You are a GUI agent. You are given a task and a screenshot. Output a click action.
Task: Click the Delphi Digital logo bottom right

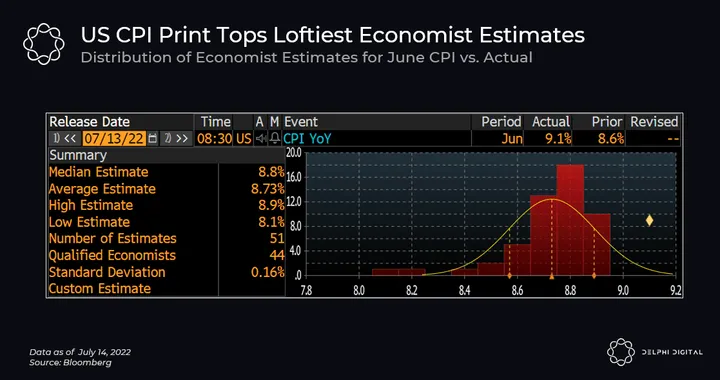click(654, 352)
